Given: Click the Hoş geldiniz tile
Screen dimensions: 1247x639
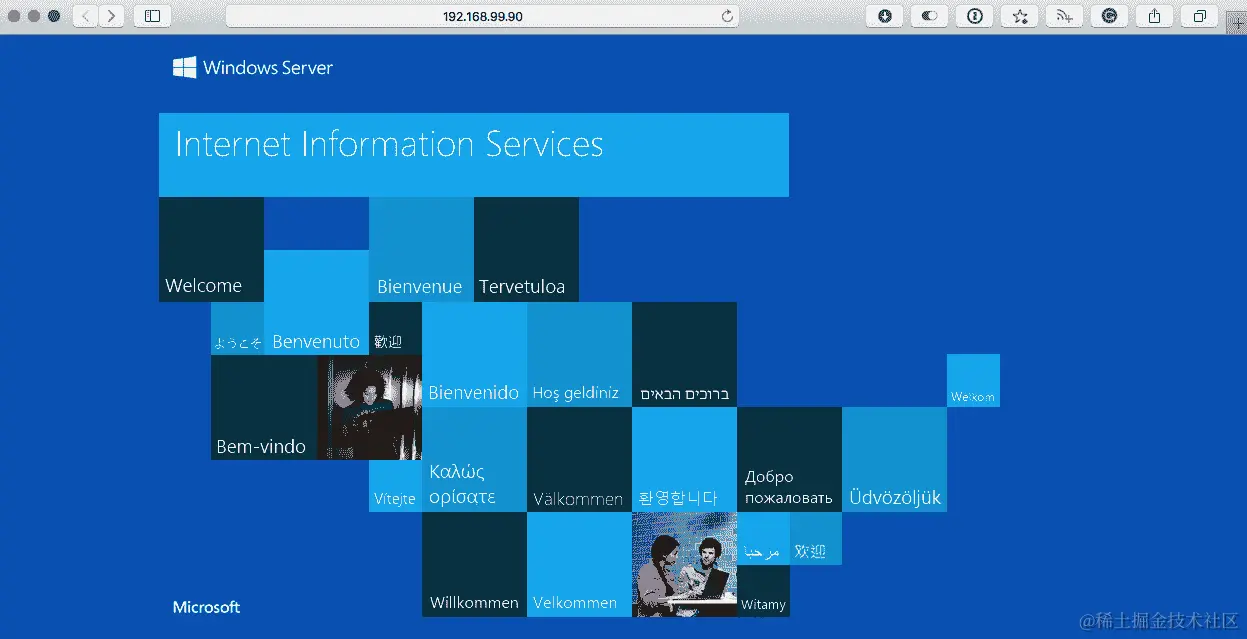Looking at the screenshot, I should [579, 354].
